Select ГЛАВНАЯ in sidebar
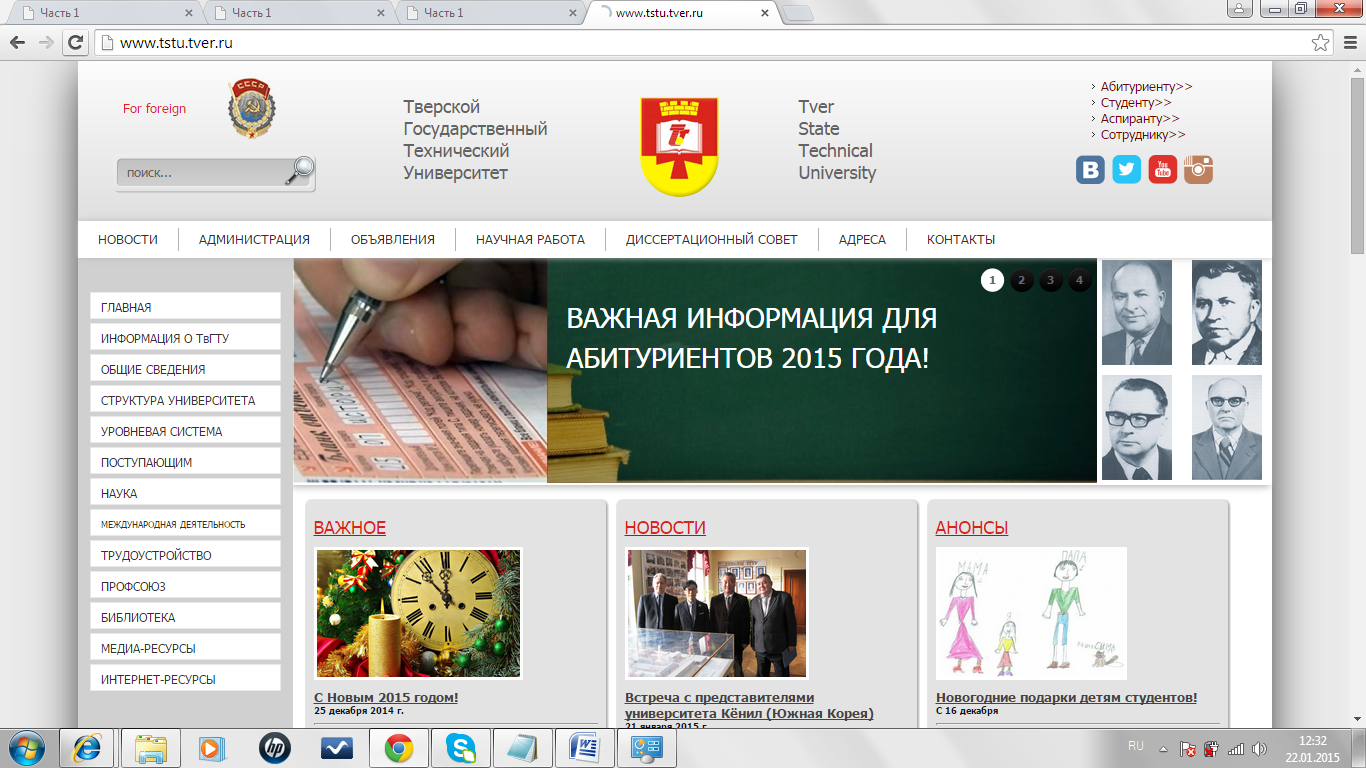The width and height of the screenshot is (1366, 768). (185, 307)
